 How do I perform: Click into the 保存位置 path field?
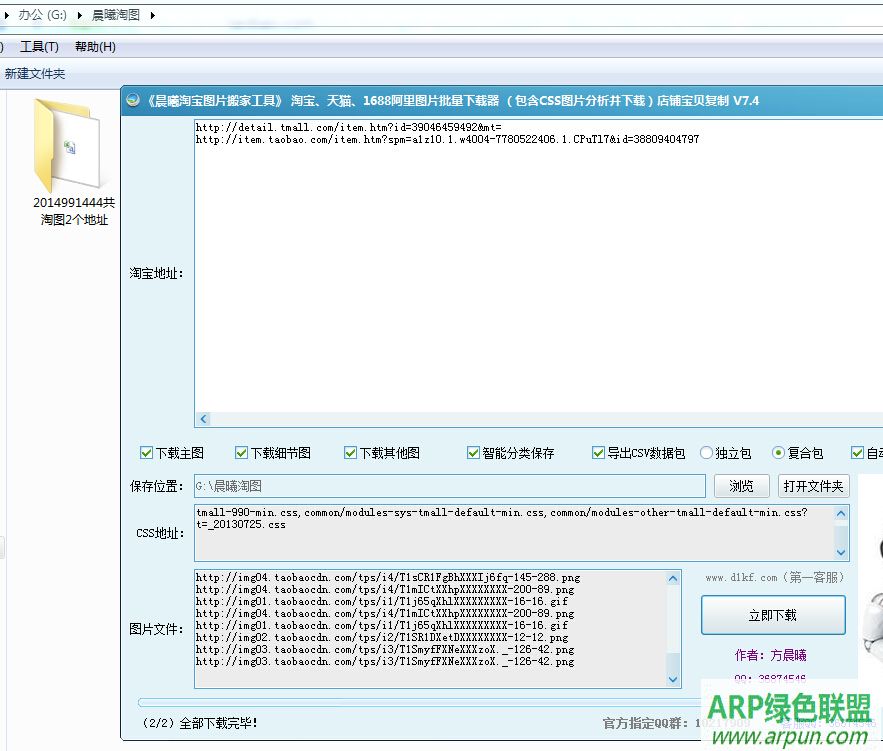449,486
